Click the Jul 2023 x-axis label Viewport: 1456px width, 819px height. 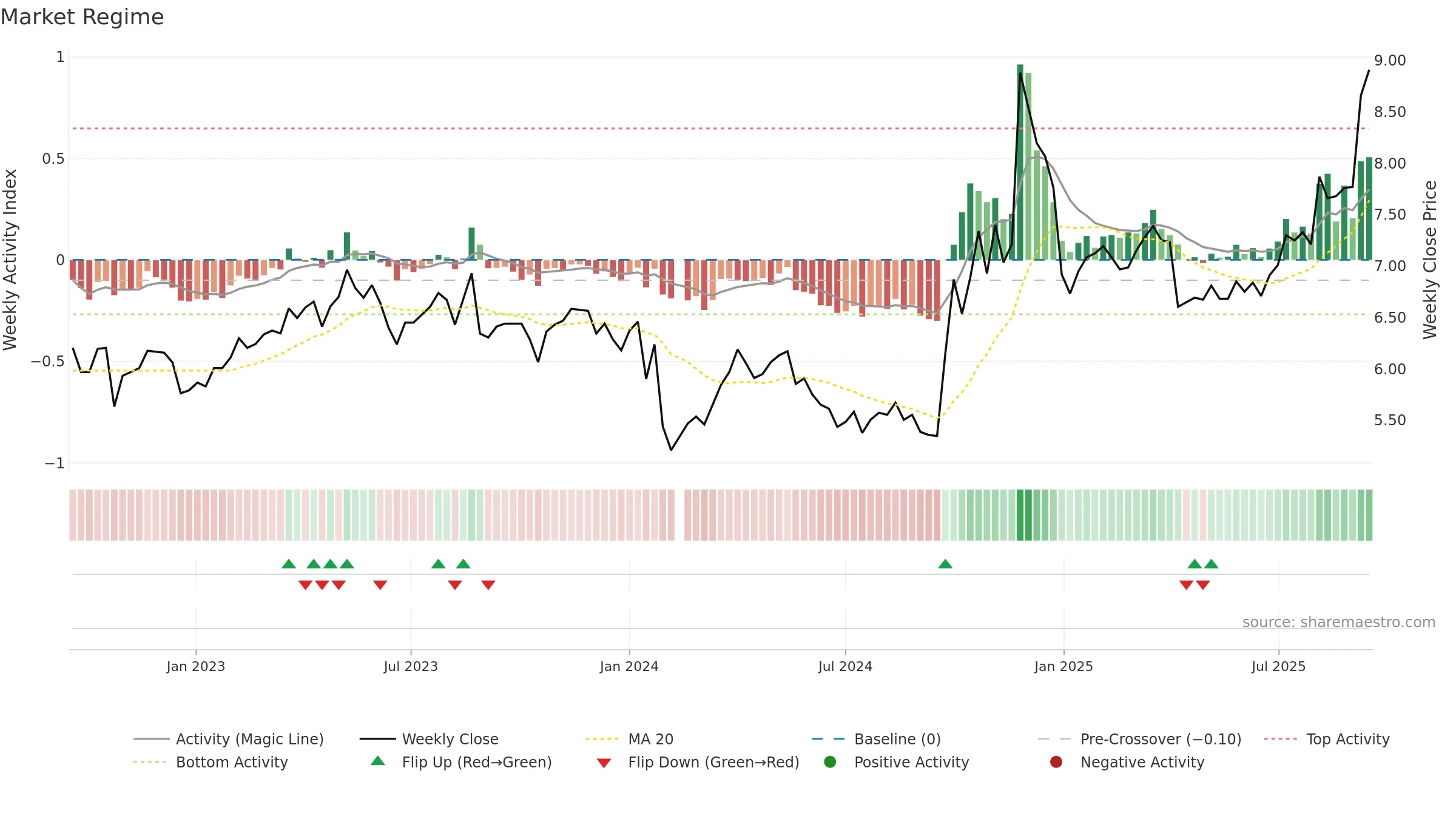pyautogui.click(x=411, y=666)
